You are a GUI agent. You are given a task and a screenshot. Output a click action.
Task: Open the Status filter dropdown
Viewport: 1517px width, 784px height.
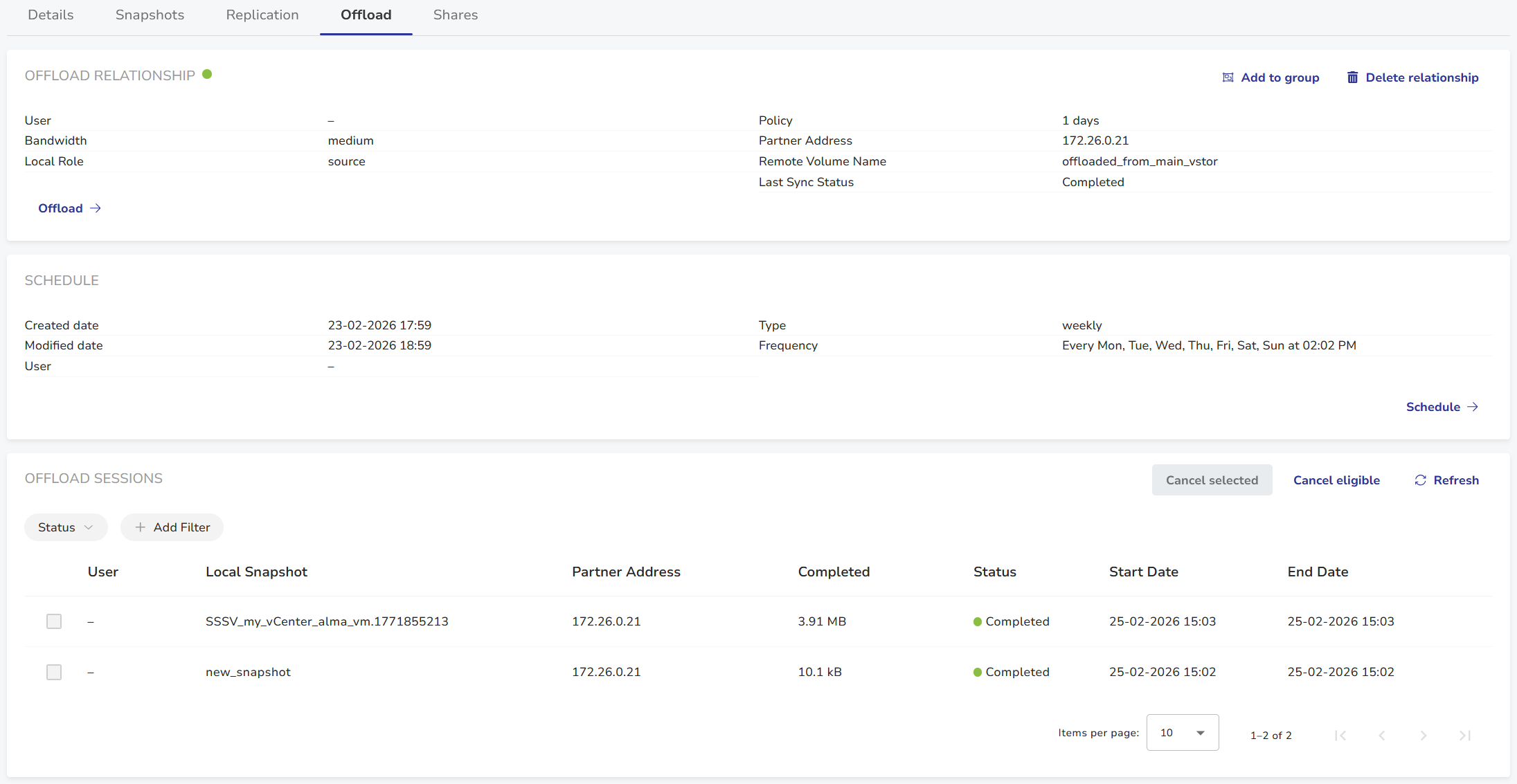pos(66,527)
